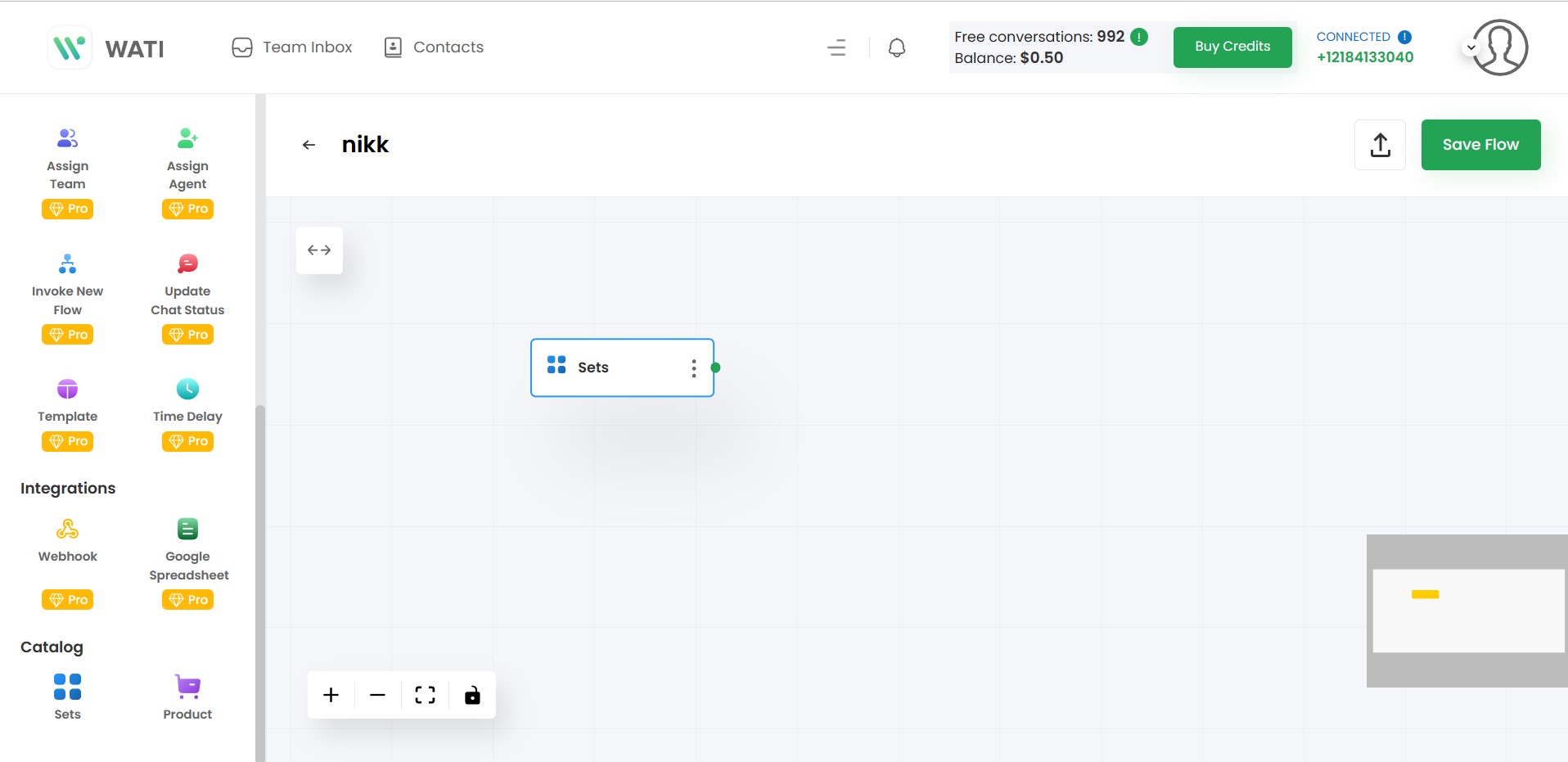Click the minimap overview thumbnail

pyautogui.click(x=1467, y=611)
